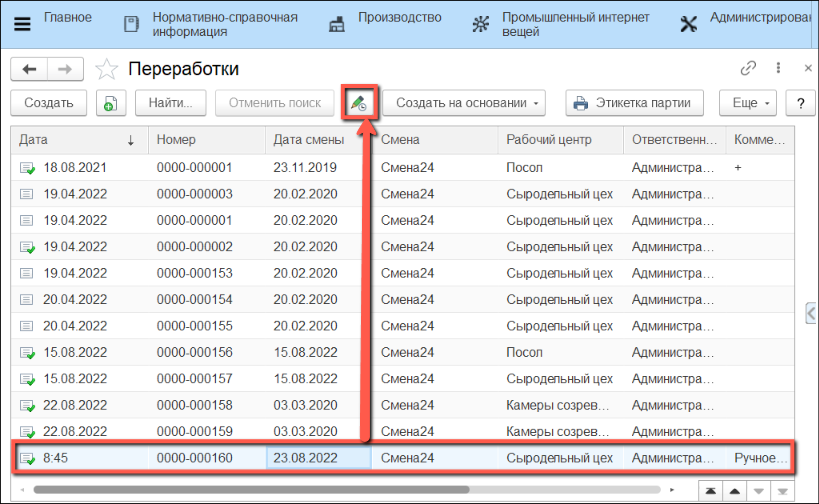The image size is (819, 504).
Task: Open the three-dot options menu
Action: tap(778, 69)
